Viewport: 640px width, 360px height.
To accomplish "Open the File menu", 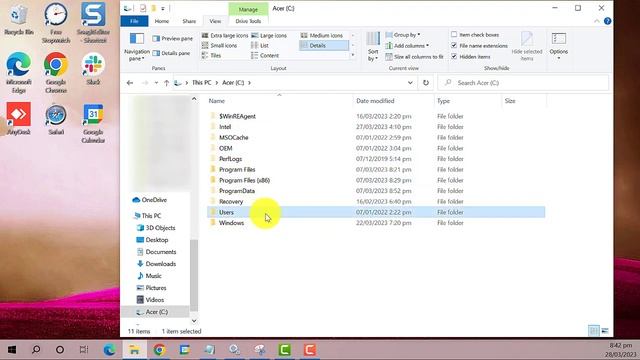I will [x=134, y=21].
